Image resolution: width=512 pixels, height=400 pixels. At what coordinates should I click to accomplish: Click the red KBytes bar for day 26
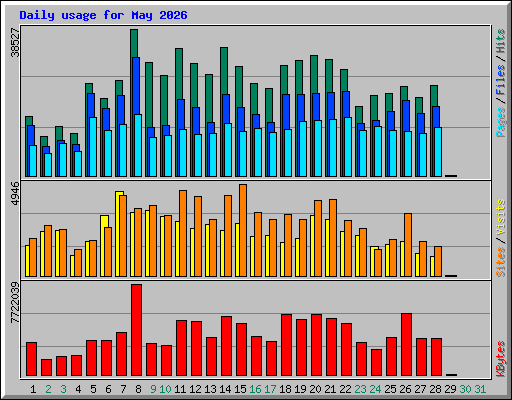[406, 345]
